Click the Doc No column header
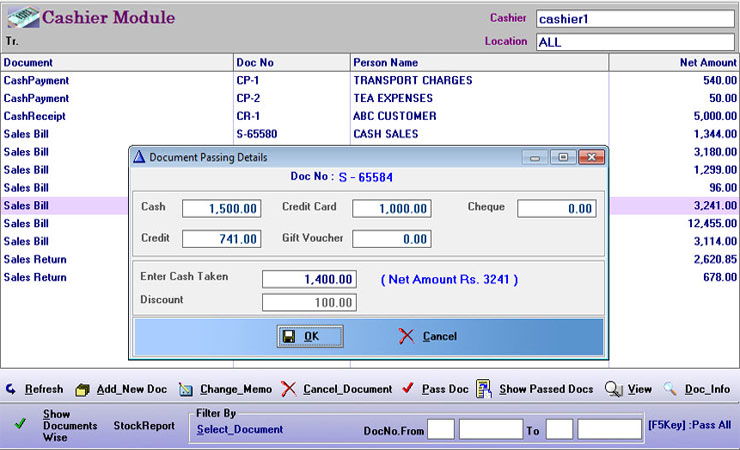 pos(292,62)
